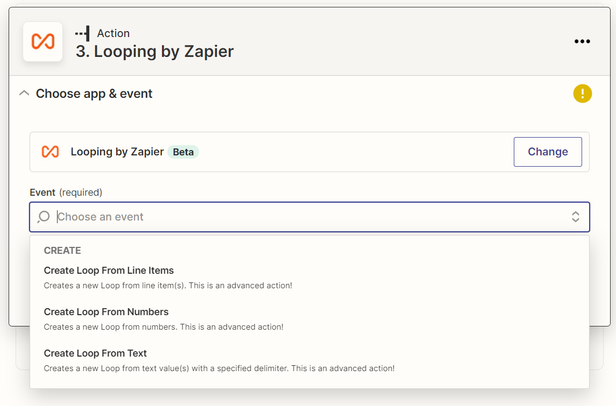Open the three-dot more options menu
The height and width of the screenshot is (406, 616).
[x=583, y=41]
